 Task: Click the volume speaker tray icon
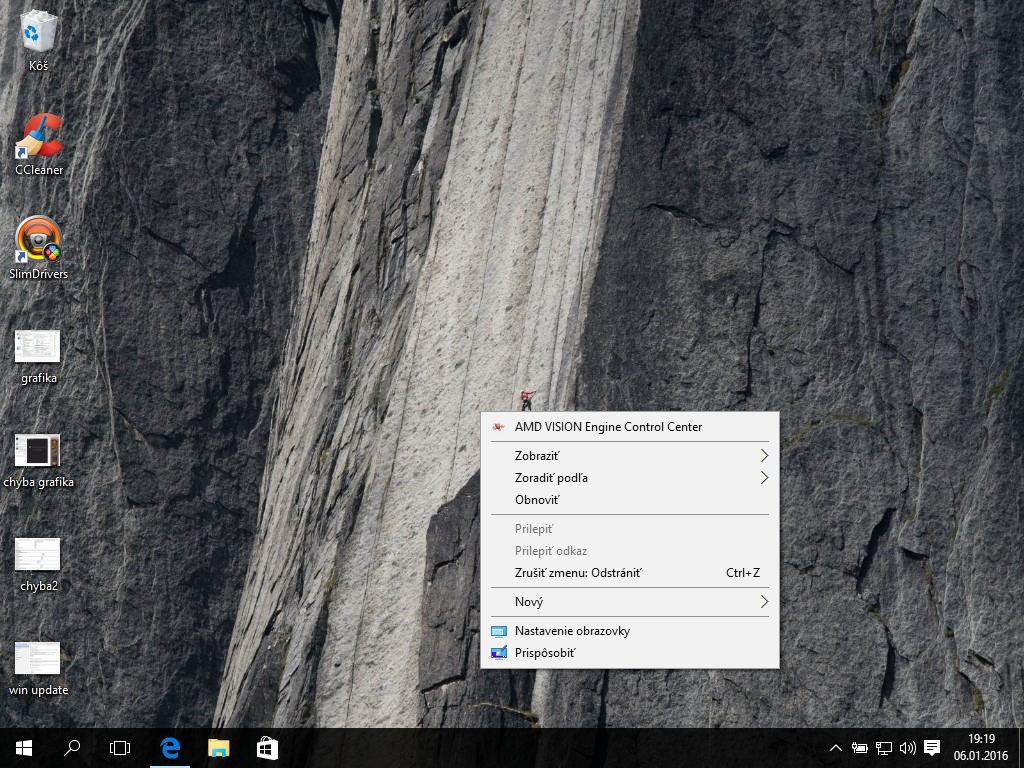908,748
